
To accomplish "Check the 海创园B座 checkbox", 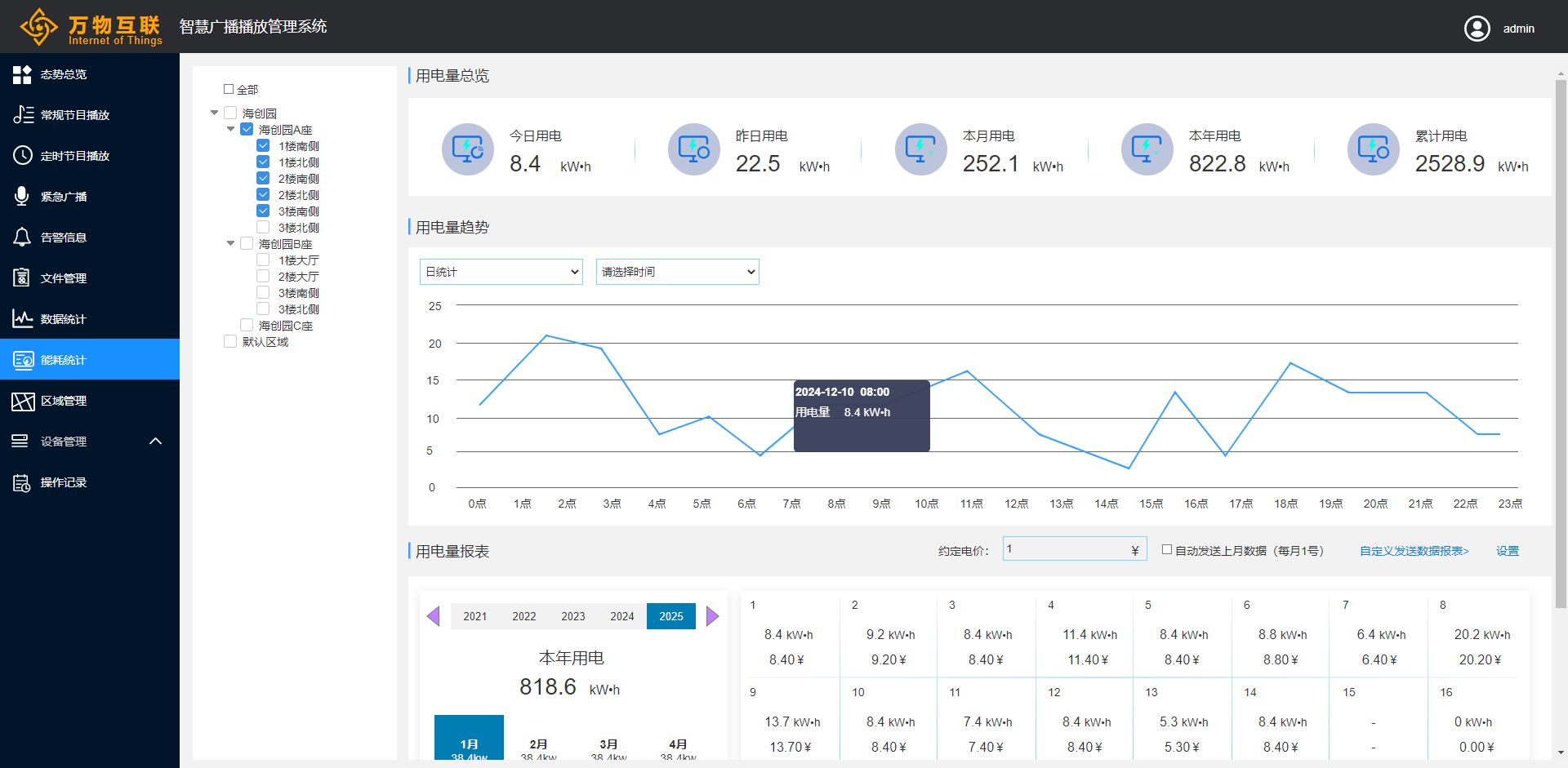I will pyautogui.click(x=247, y=243).
